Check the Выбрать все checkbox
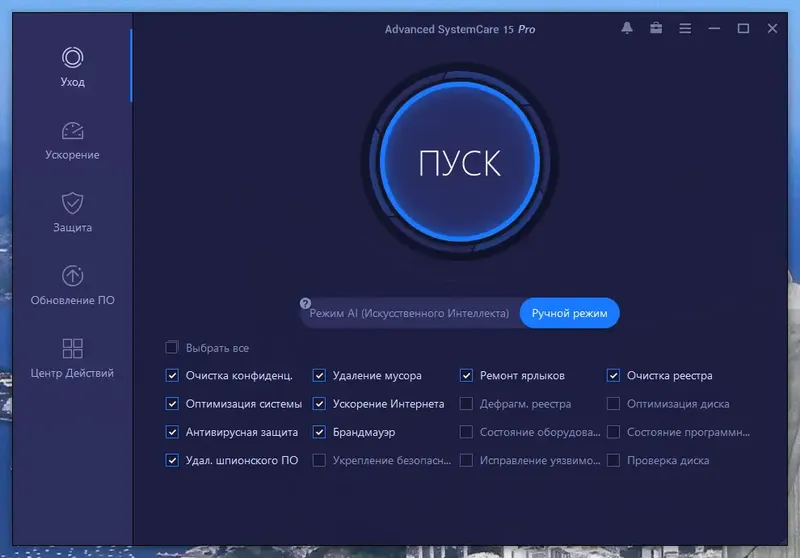800x558 pixels. [172, 347]
